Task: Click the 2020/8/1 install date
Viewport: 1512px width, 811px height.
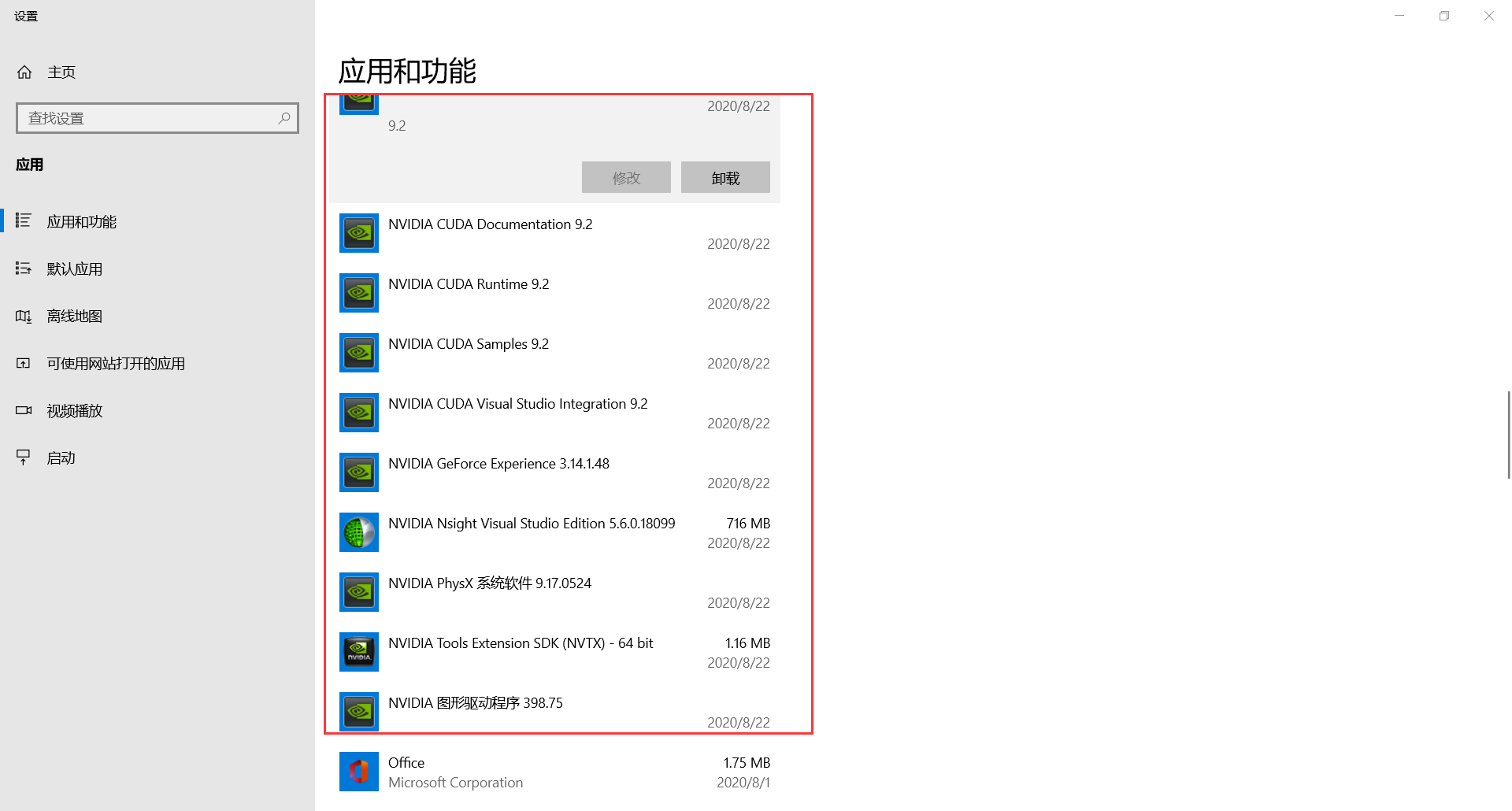Action: (743, 783)
